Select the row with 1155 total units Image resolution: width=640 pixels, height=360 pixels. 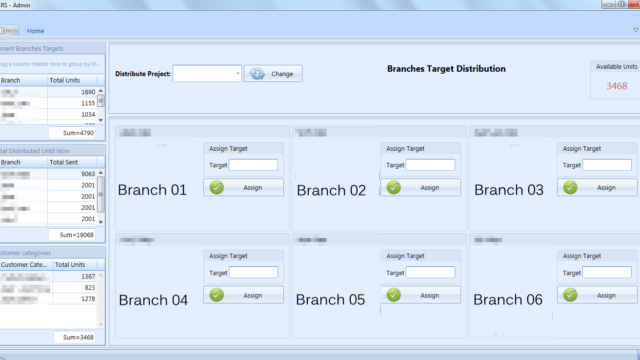point(48,103)
